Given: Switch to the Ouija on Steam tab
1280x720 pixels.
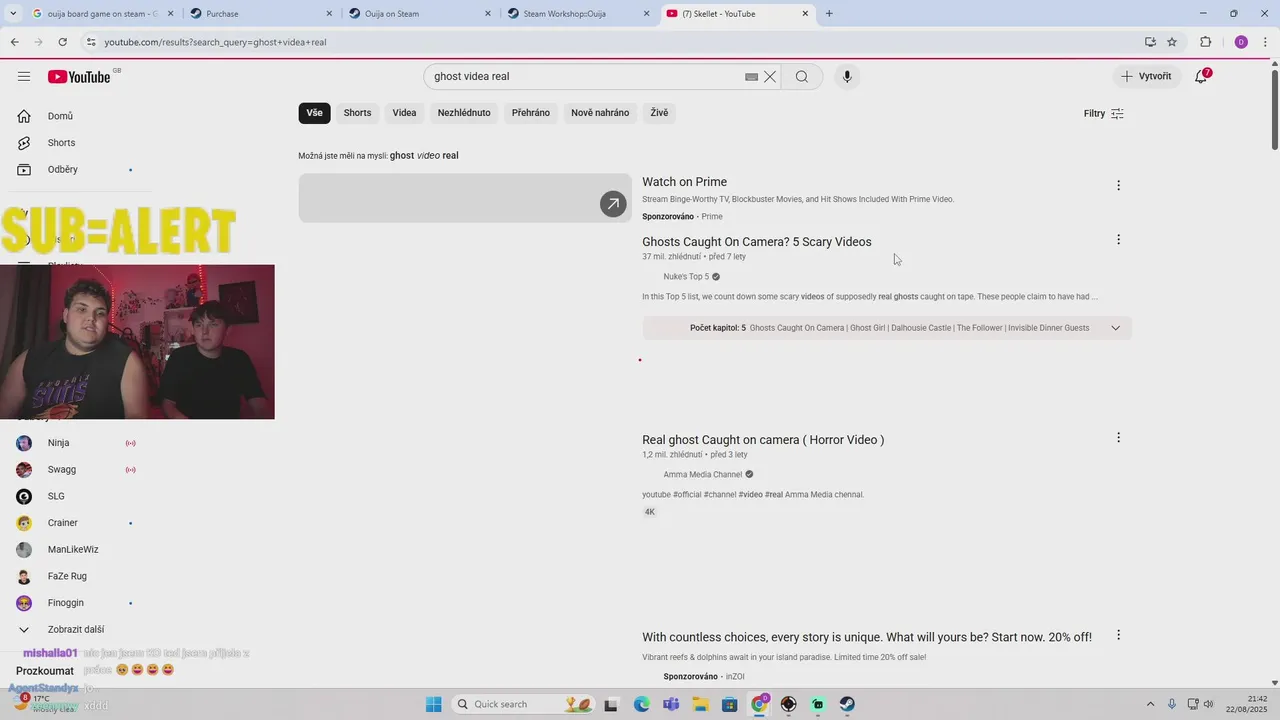Looking at the screenshot, I should tap(418, 14).
